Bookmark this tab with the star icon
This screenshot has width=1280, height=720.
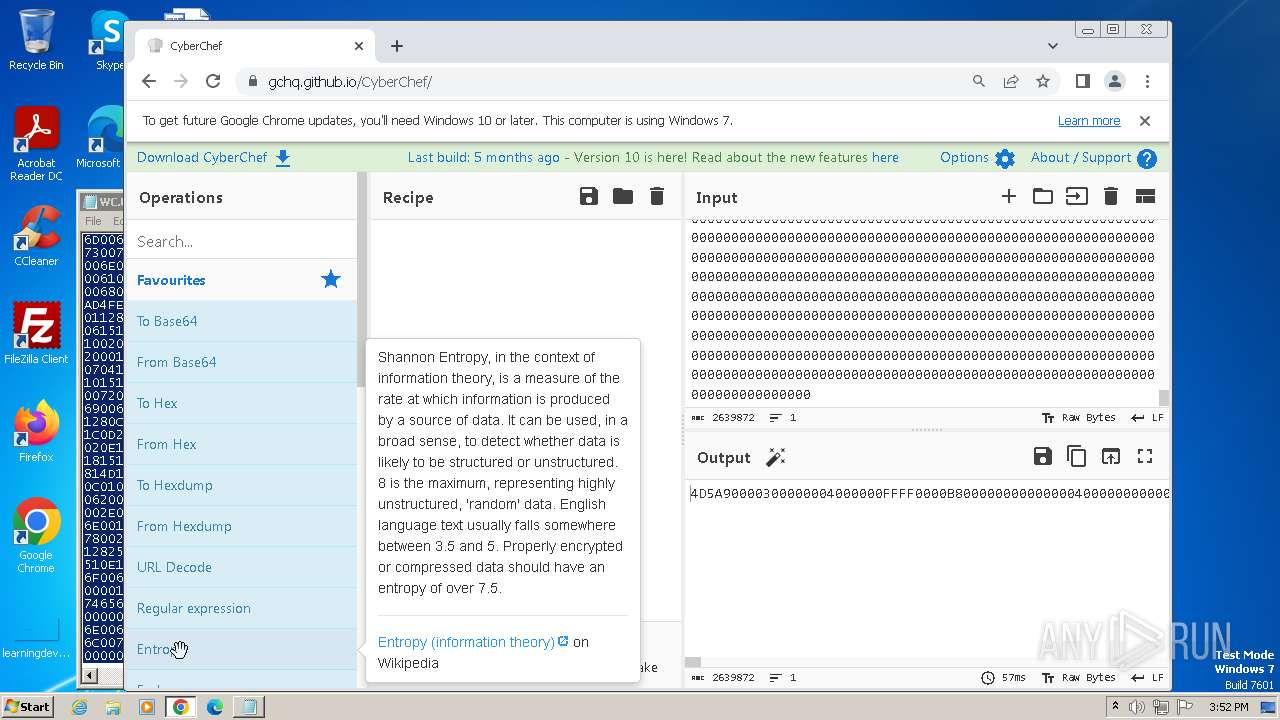tap(1043, 82)
